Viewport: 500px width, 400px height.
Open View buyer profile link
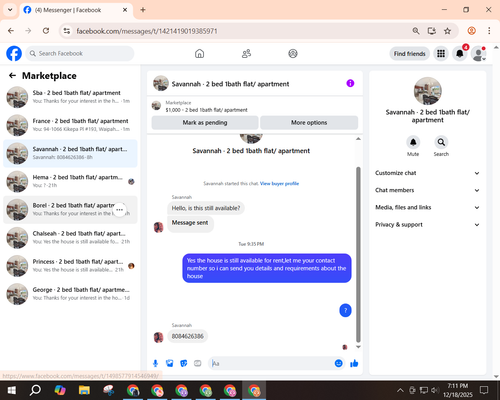click(279, 183)
